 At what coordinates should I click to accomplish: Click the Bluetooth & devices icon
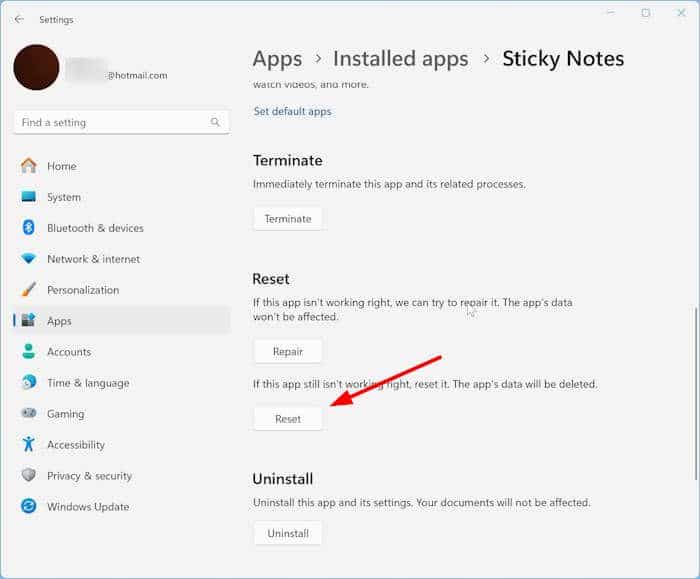pyautogui.click(x=29, y=228)
